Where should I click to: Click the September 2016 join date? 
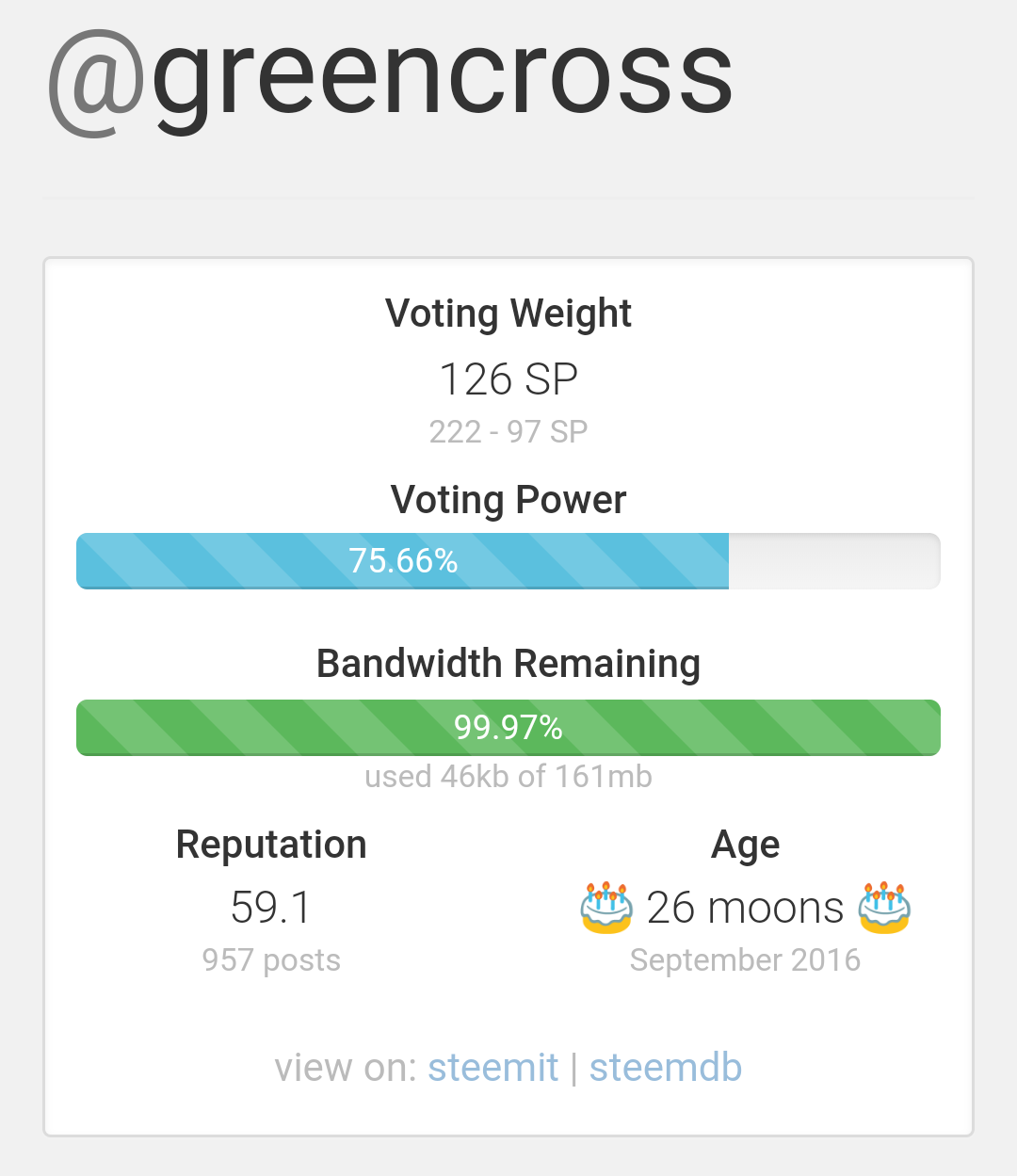pos(745,960)
